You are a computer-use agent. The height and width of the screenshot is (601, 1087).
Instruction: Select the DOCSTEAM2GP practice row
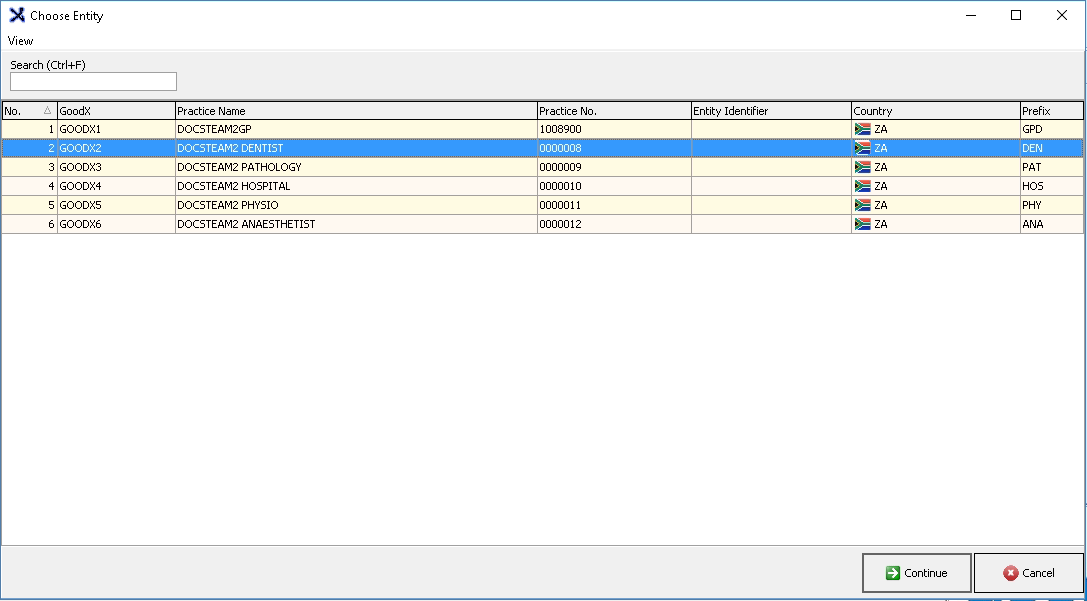point(355,129)
